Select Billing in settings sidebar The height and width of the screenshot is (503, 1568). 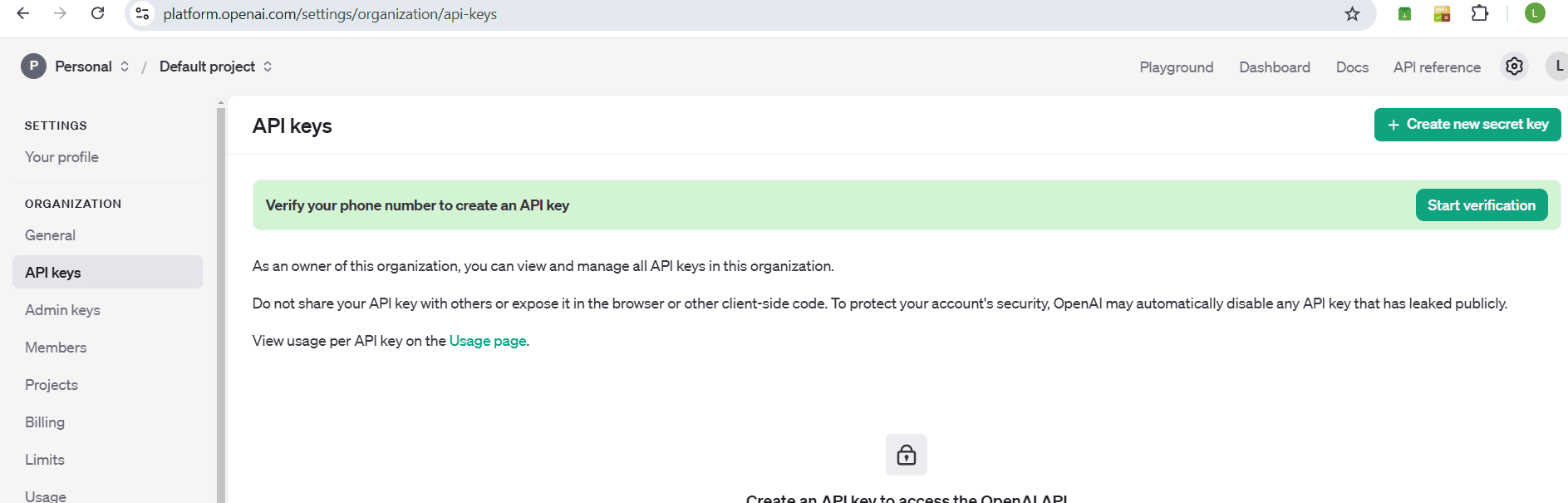[x=45, y=422]
